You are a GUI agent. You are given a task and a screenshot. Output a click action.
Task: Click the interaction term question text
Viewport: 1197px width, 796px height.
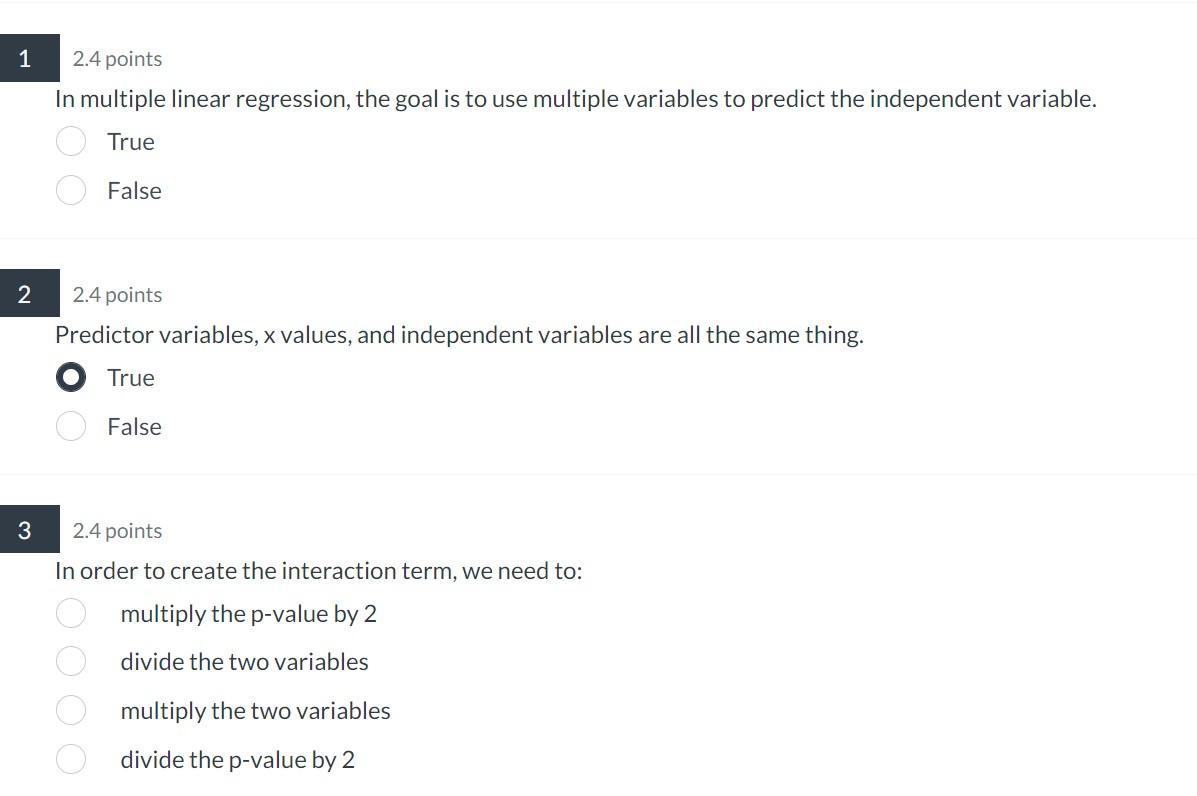click(320, 570)
